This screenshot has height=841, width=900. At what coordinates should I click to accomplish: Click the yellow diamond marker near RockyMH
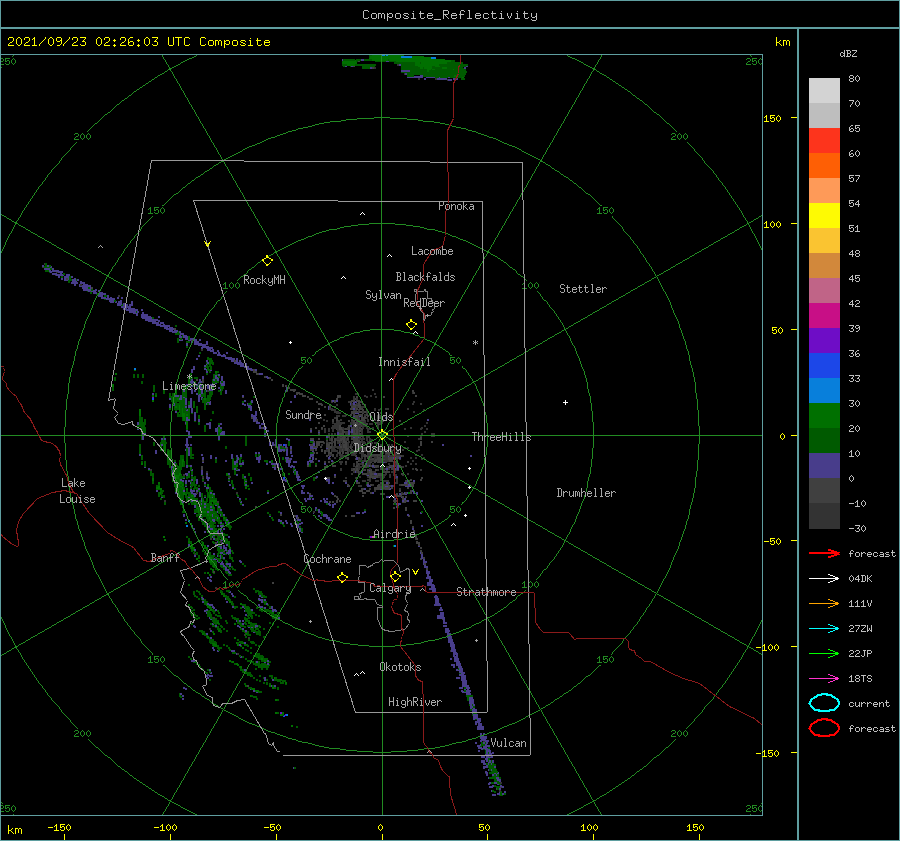pos(267,261)
